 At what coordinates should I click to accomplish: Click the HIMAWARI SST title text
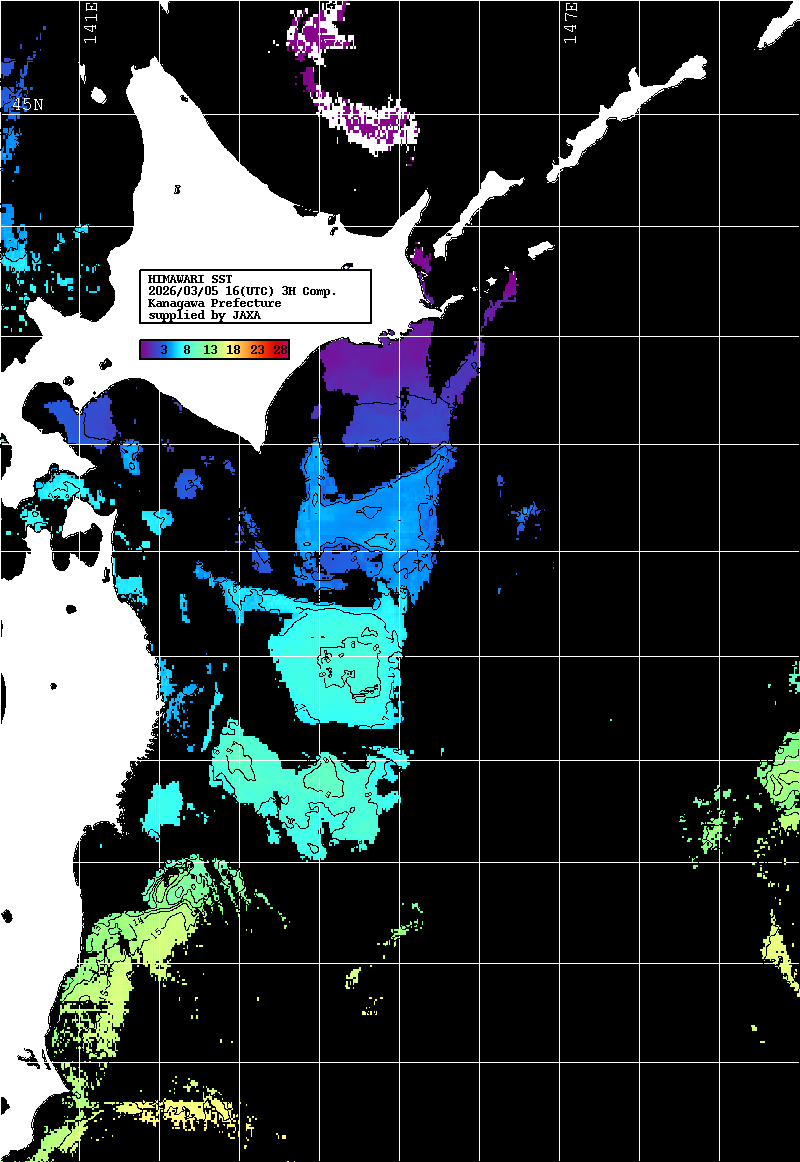click(190, 279)
